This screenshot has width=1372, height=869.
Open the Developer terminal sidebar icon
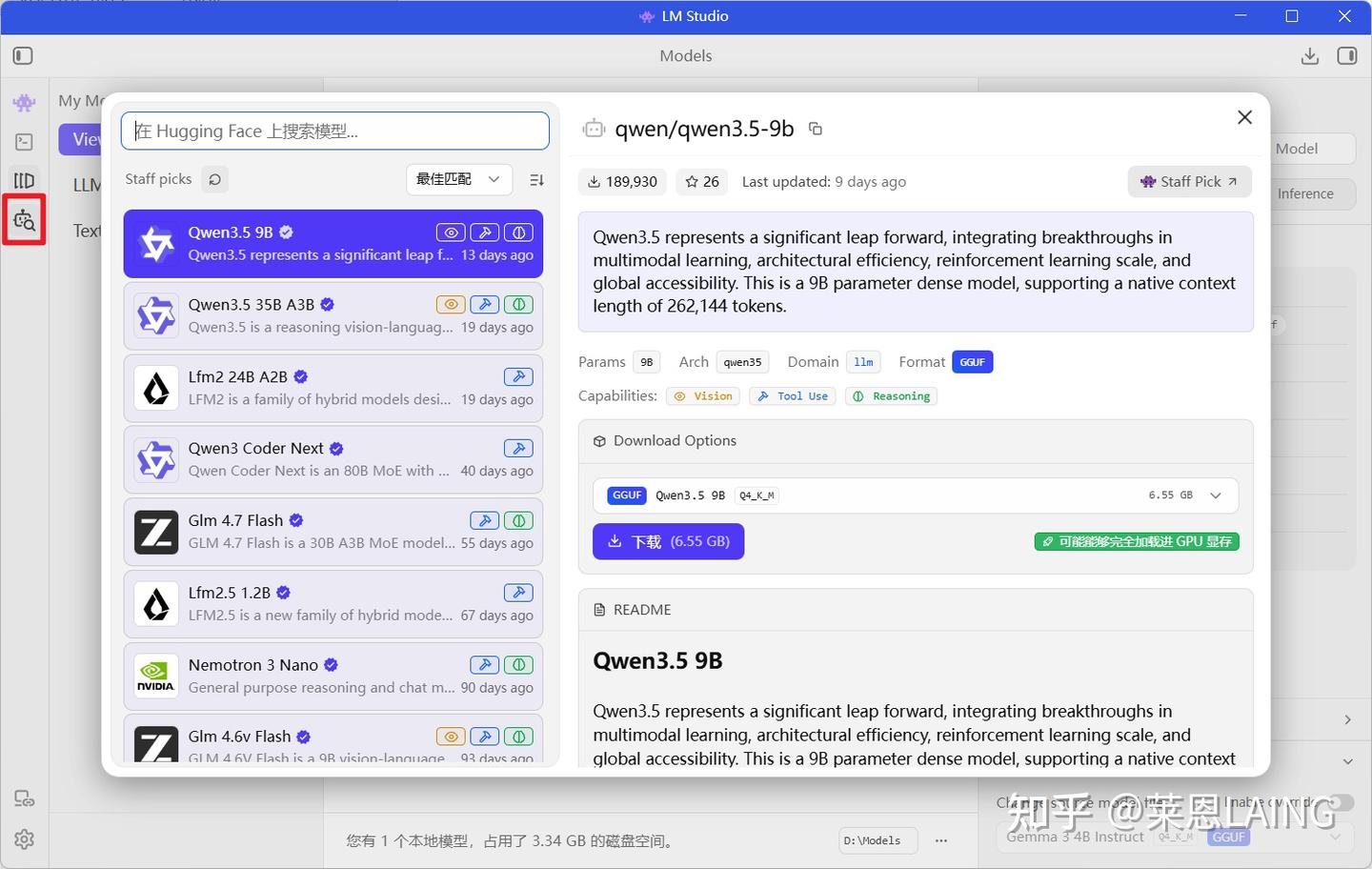click(24, 142)
